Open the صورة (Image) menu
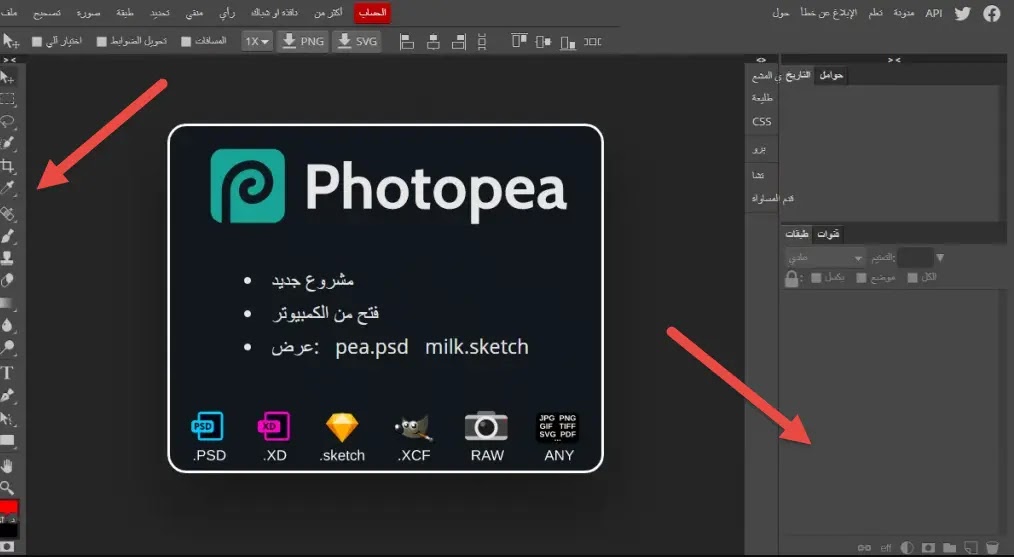Image resolution: width=1014 pixels, height=557 pixels. pyautogui.click(x=89, y=13)
